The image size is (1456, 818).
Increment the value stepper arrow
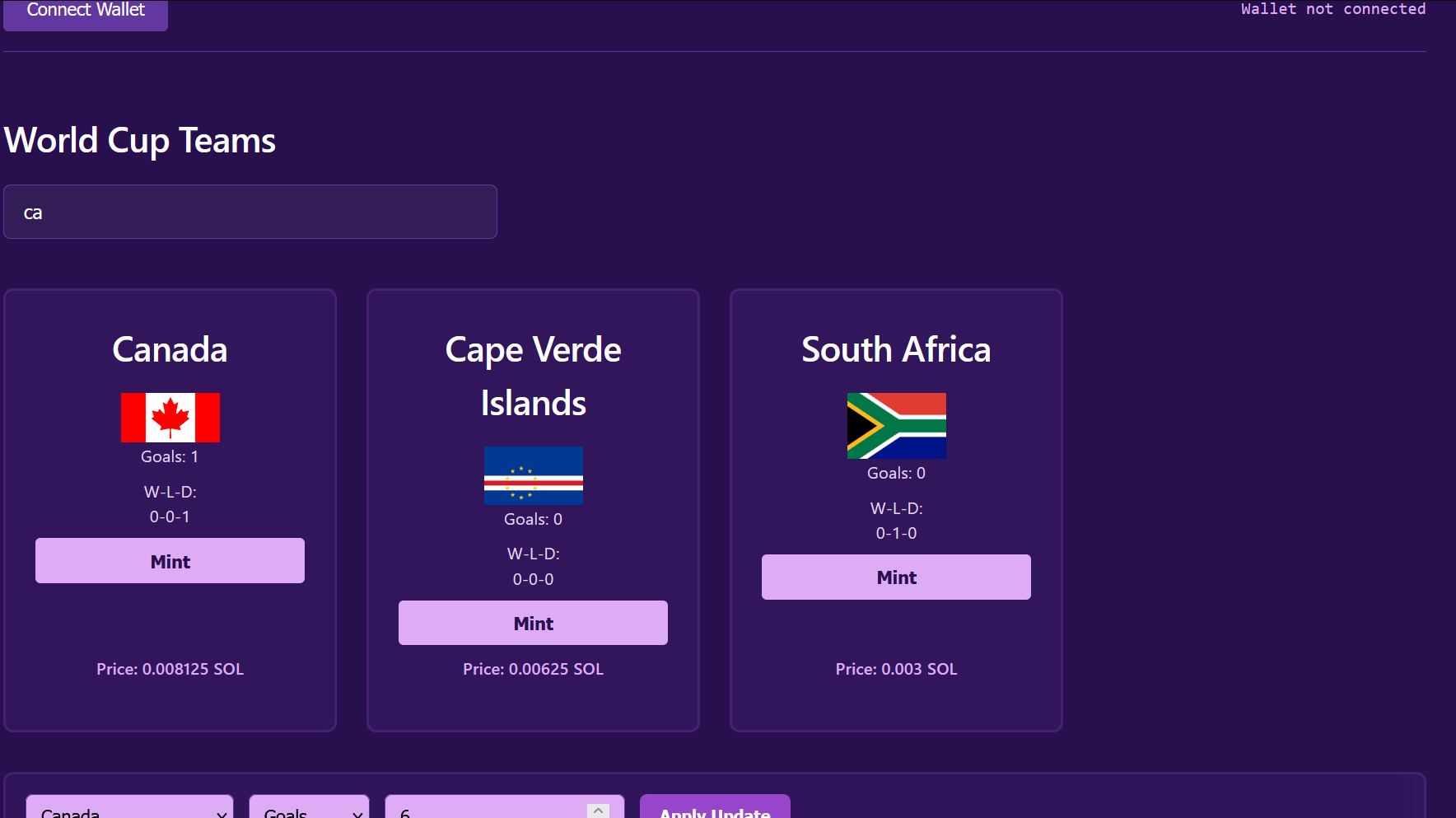pos(599,811)
